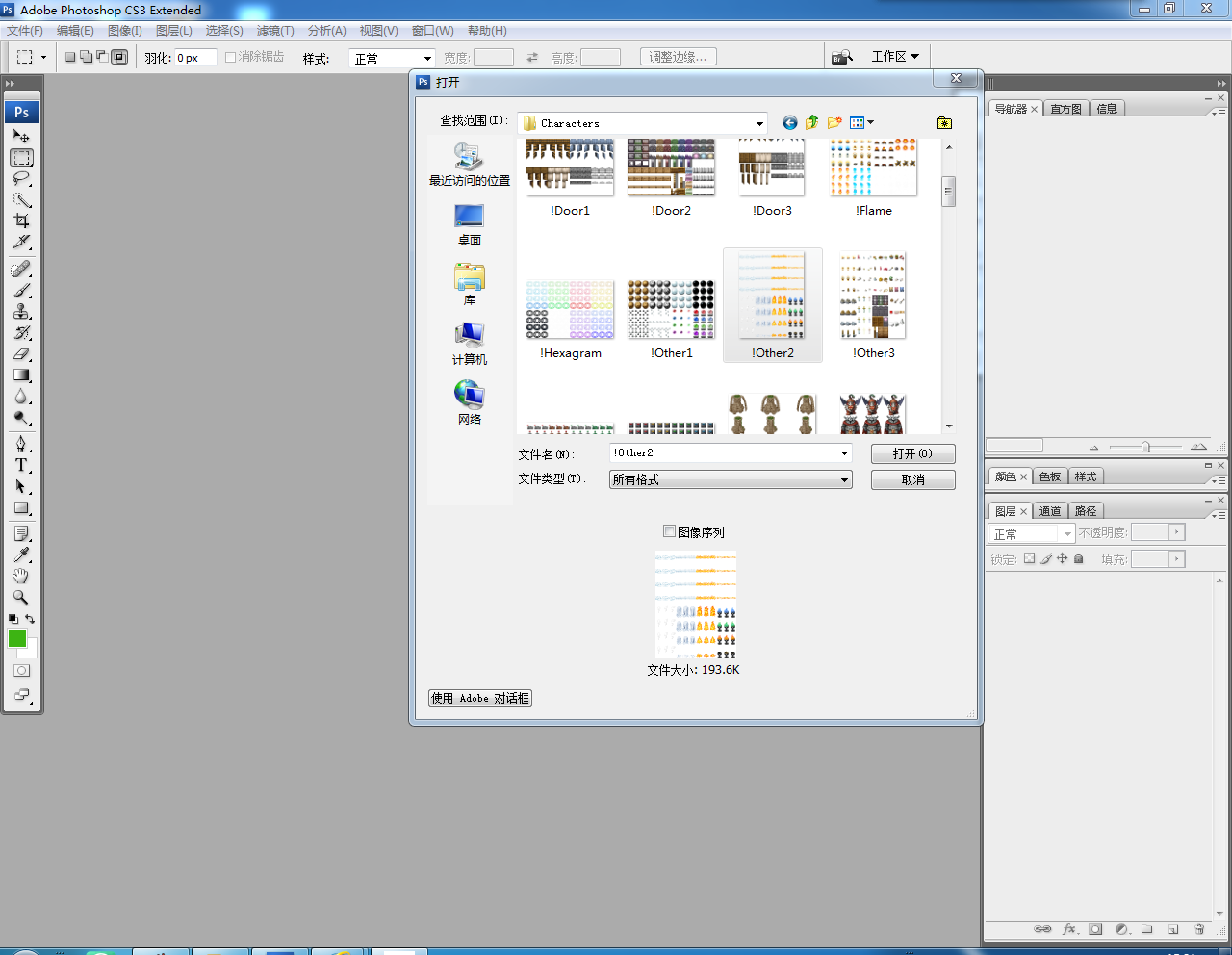Select the Crop tool
This screenshot has height=955, width=1232.
21,220
